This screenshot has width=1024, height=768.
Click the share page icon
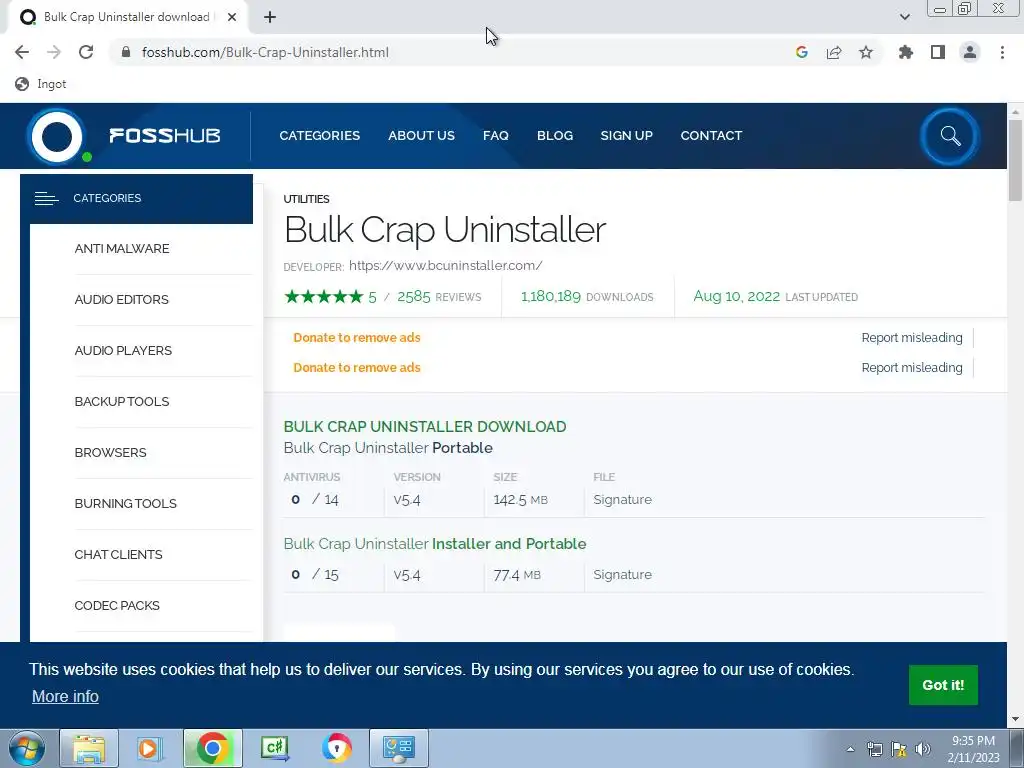pos(834,52)
